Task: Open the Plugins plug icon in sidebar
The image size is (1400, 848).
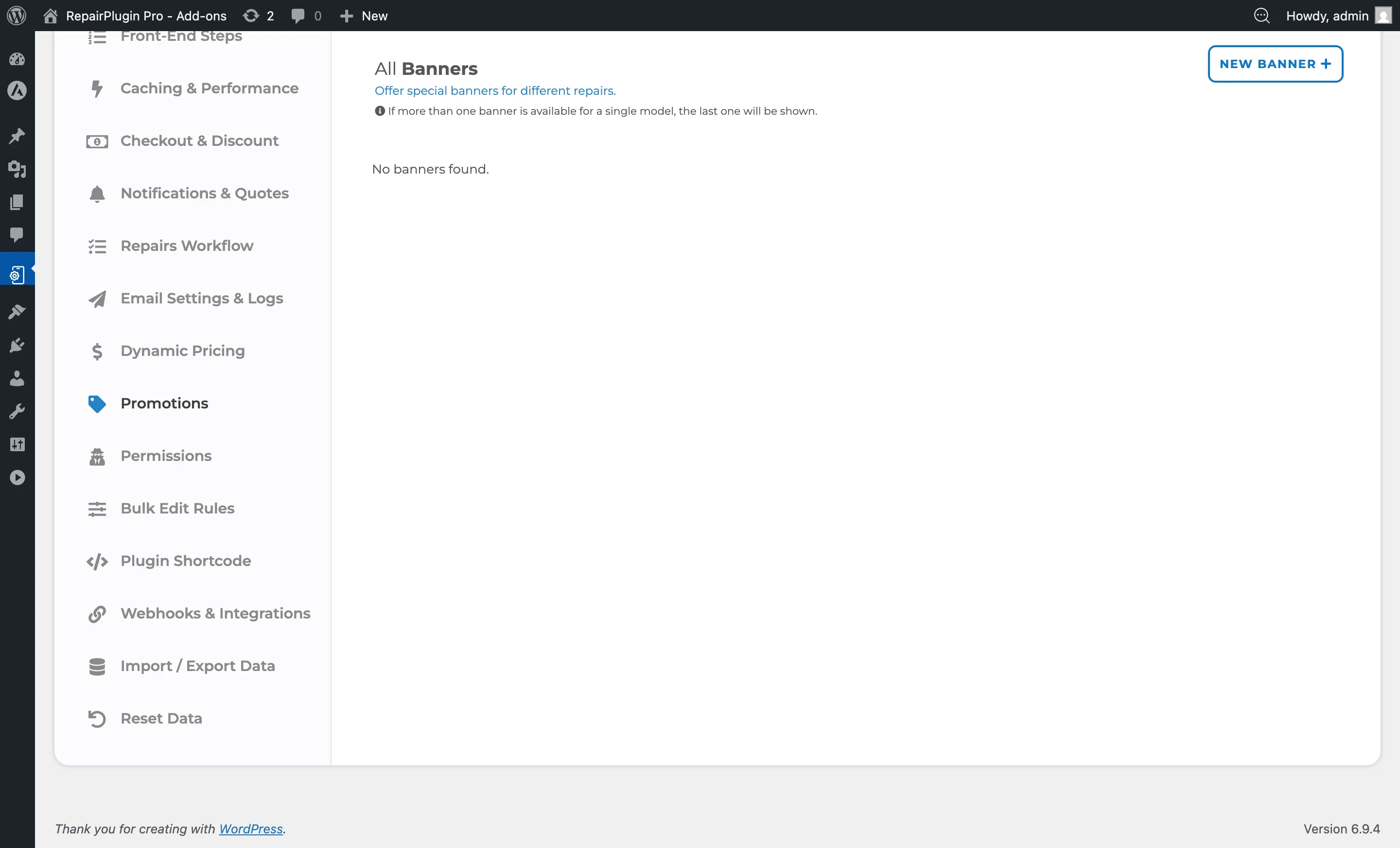Action: click(17, 345)
